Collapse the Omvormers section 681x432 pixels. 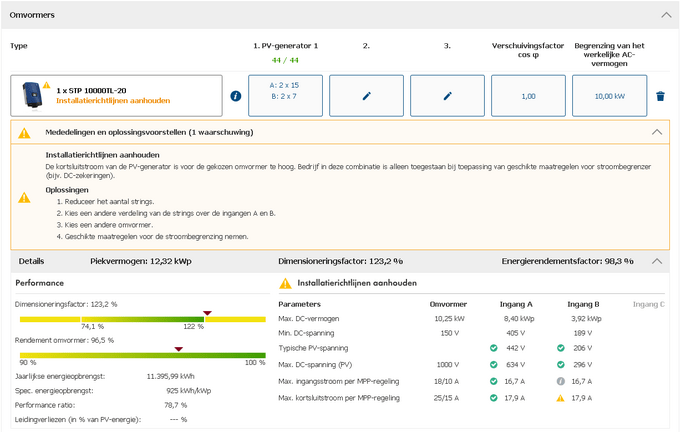click(666, 15)
